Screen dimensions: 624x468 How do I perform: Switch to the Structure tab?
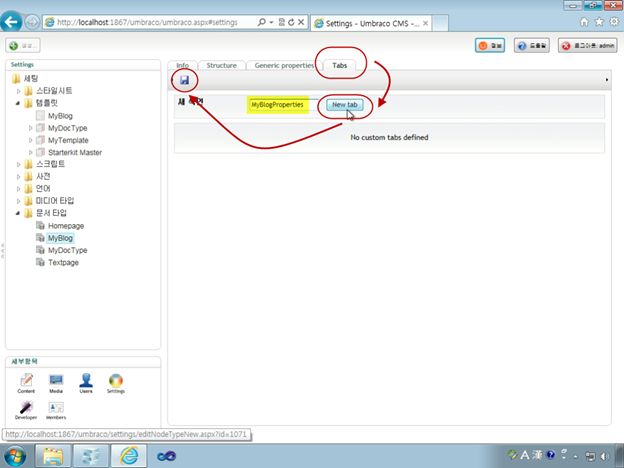click(x=221, y=65)
